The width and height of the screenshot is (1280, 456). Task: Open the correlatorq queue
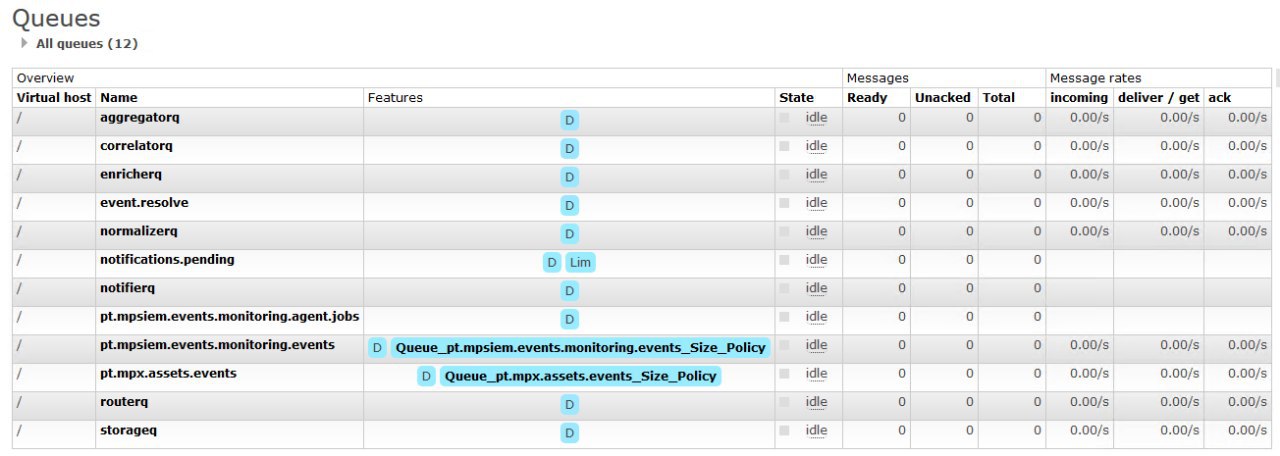[136, 146]
